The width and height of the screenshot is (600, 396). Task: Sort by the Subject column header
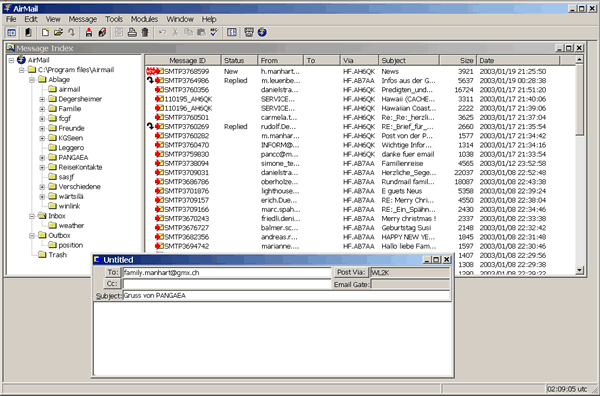pos(409,60)
